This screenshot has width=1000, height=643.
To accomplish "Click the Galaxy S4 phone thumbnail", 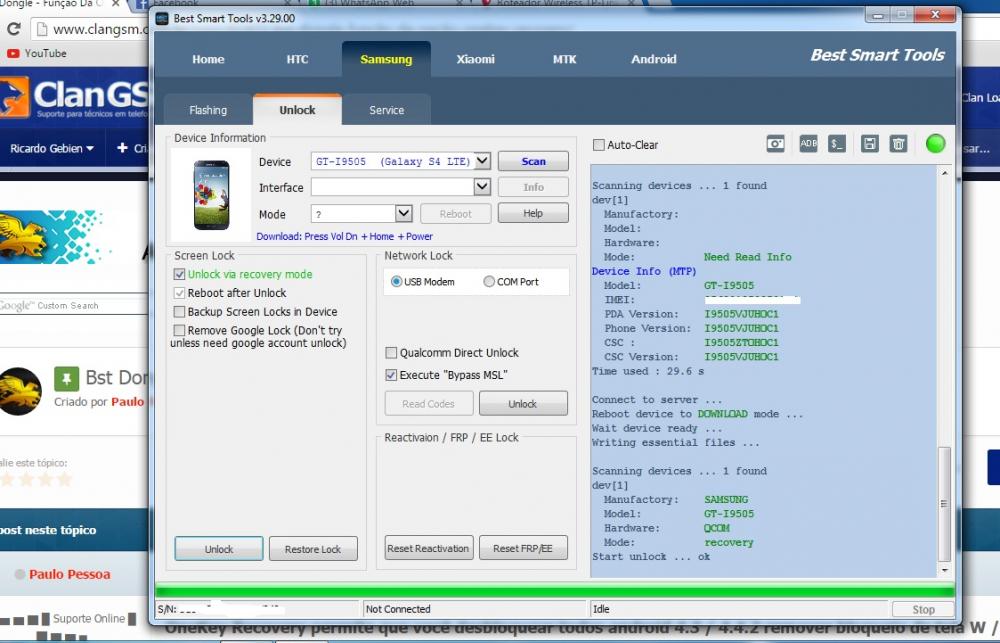I will tap(212, 195).
